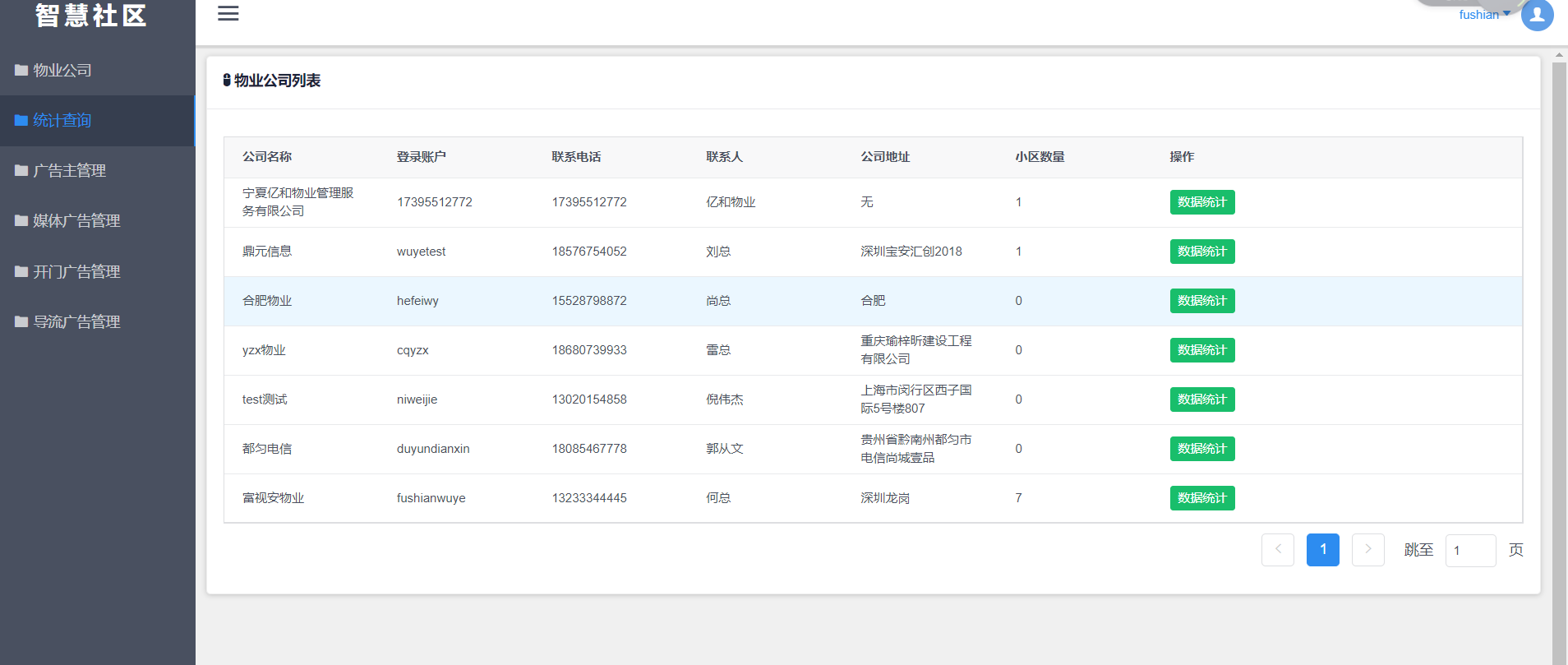1568x665 pixels.
Task: Click phone number 18085467778
Action: [589, 449]
